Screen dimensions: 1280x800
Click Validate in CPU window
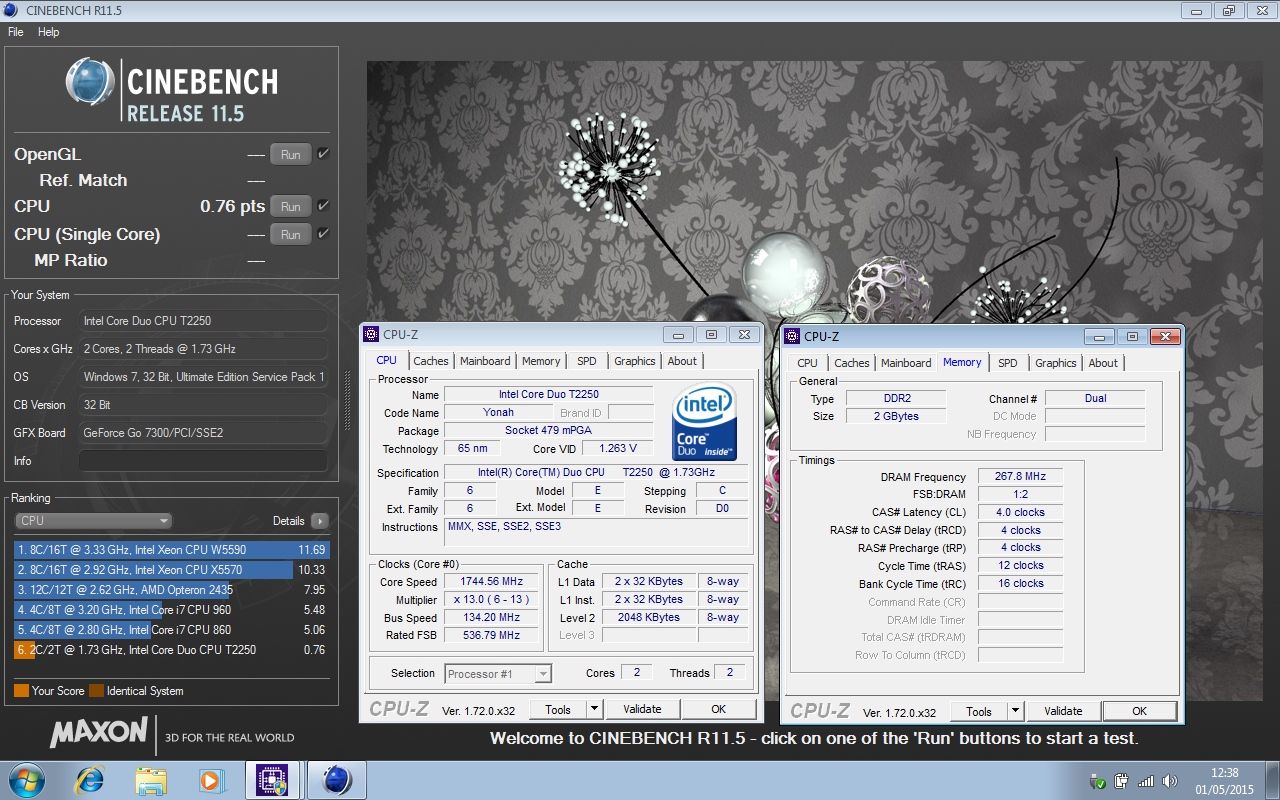point(642,709)
